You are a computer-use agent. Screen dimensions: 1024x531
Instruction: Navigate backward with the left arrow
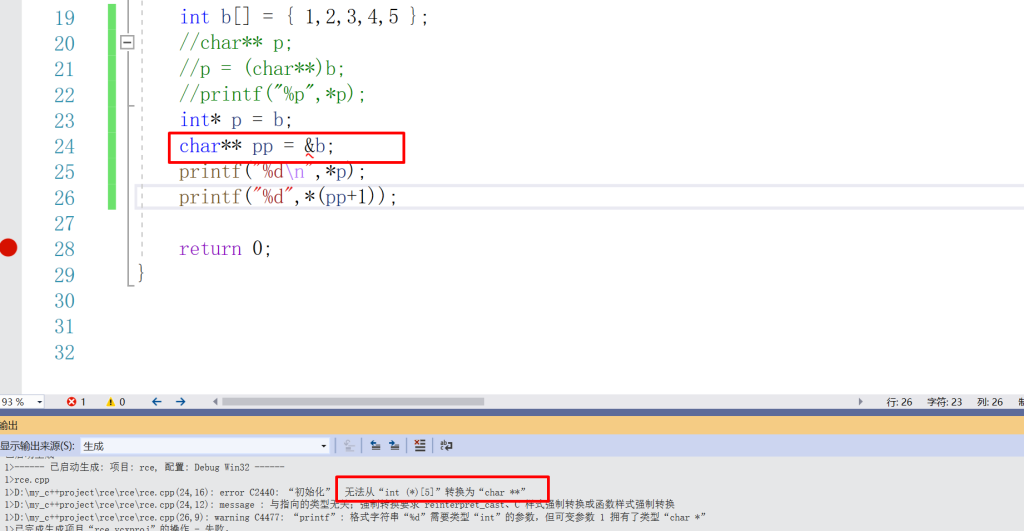(x=157, y=402)
